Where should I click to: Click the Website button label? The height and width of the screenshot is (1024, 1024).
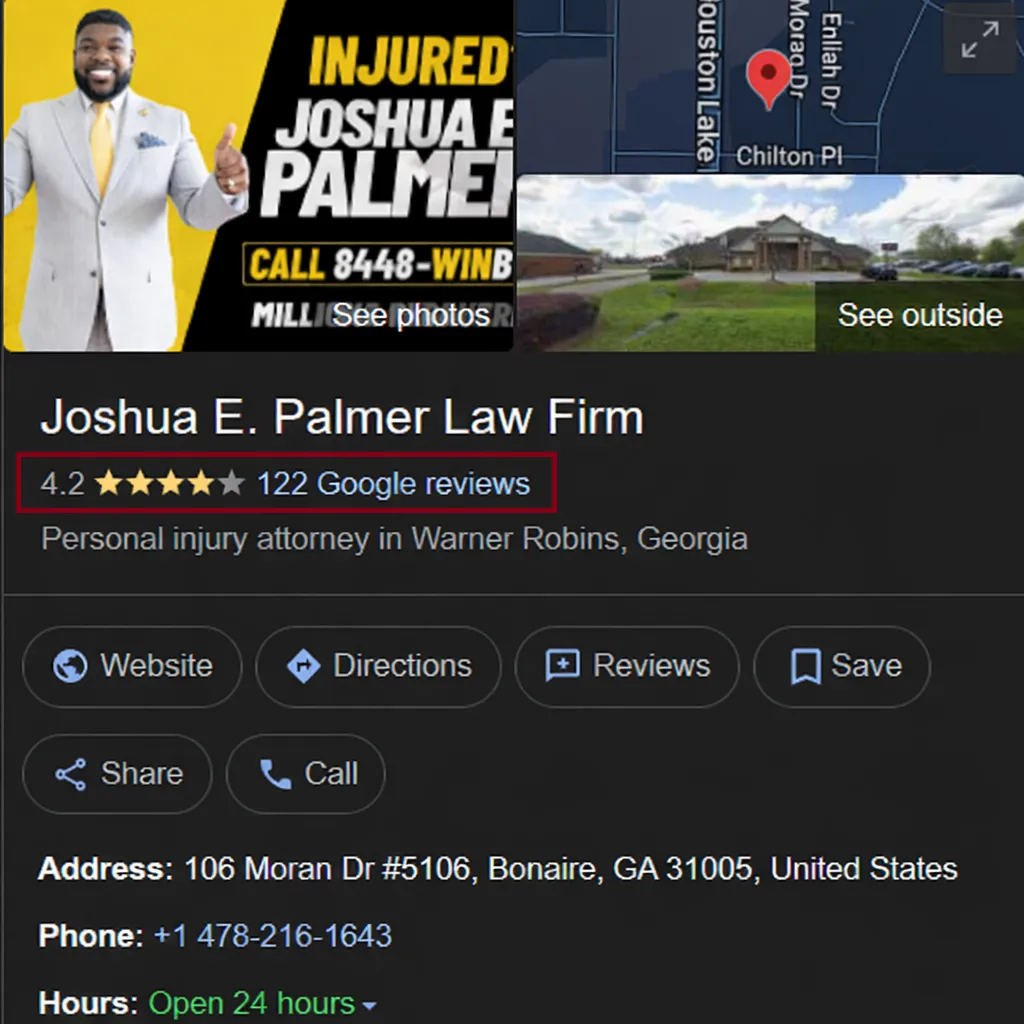[157, 666]
